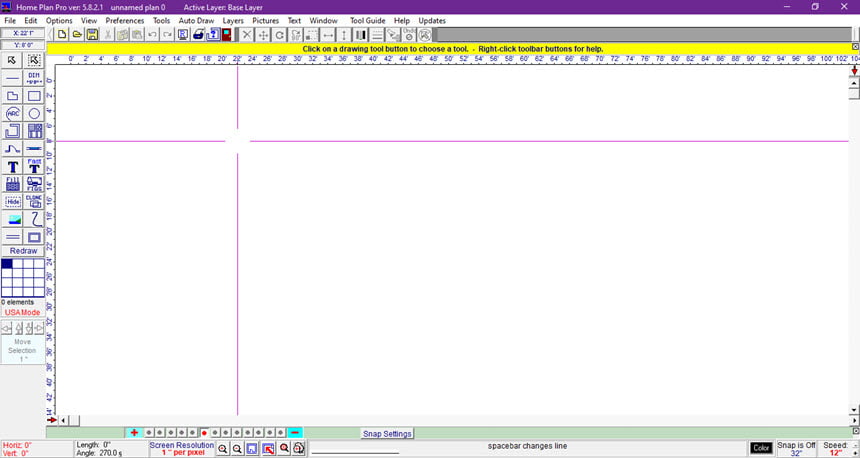Open the Edit menu
Image resolution: width=860 pixels, height=458 pixels.
coord(31,21)
